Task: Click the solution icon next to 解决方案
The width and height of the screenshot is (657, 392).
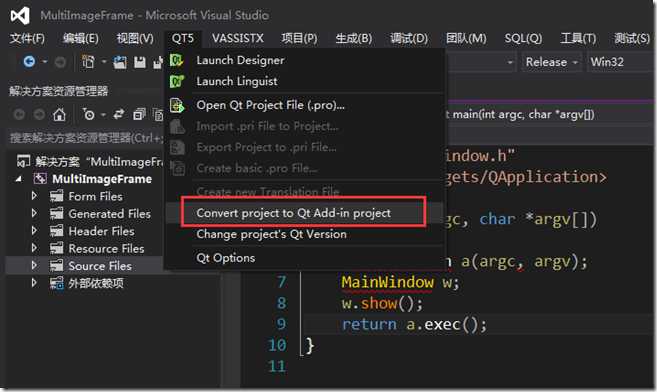Action: [23, 161]
